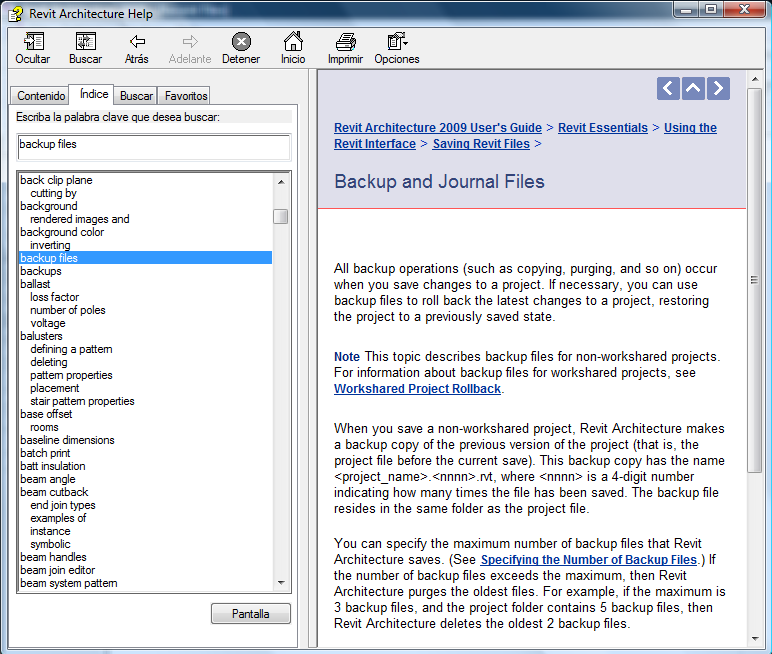Screen dimensions: 772x654
Task: Select 'backups' index entry
Action: tap(41, 271)
